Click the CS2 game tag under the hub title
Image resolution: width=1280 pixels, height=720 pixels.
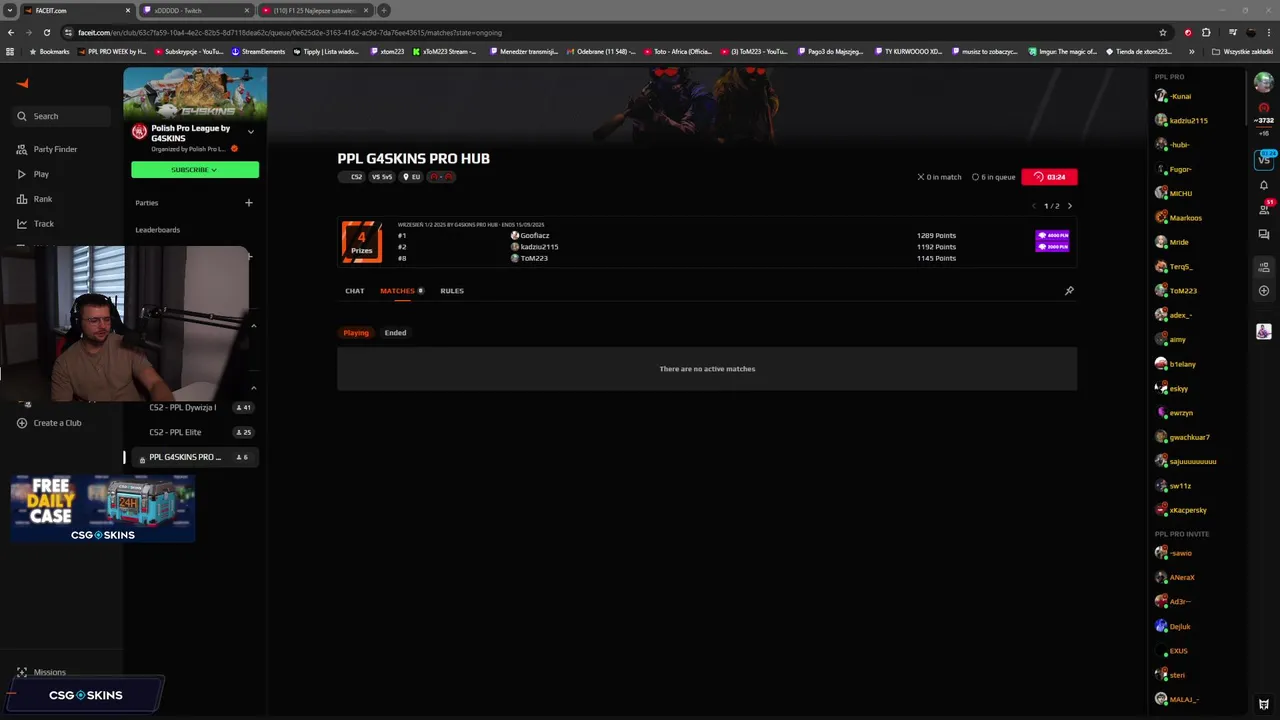(x=352, y=177)
